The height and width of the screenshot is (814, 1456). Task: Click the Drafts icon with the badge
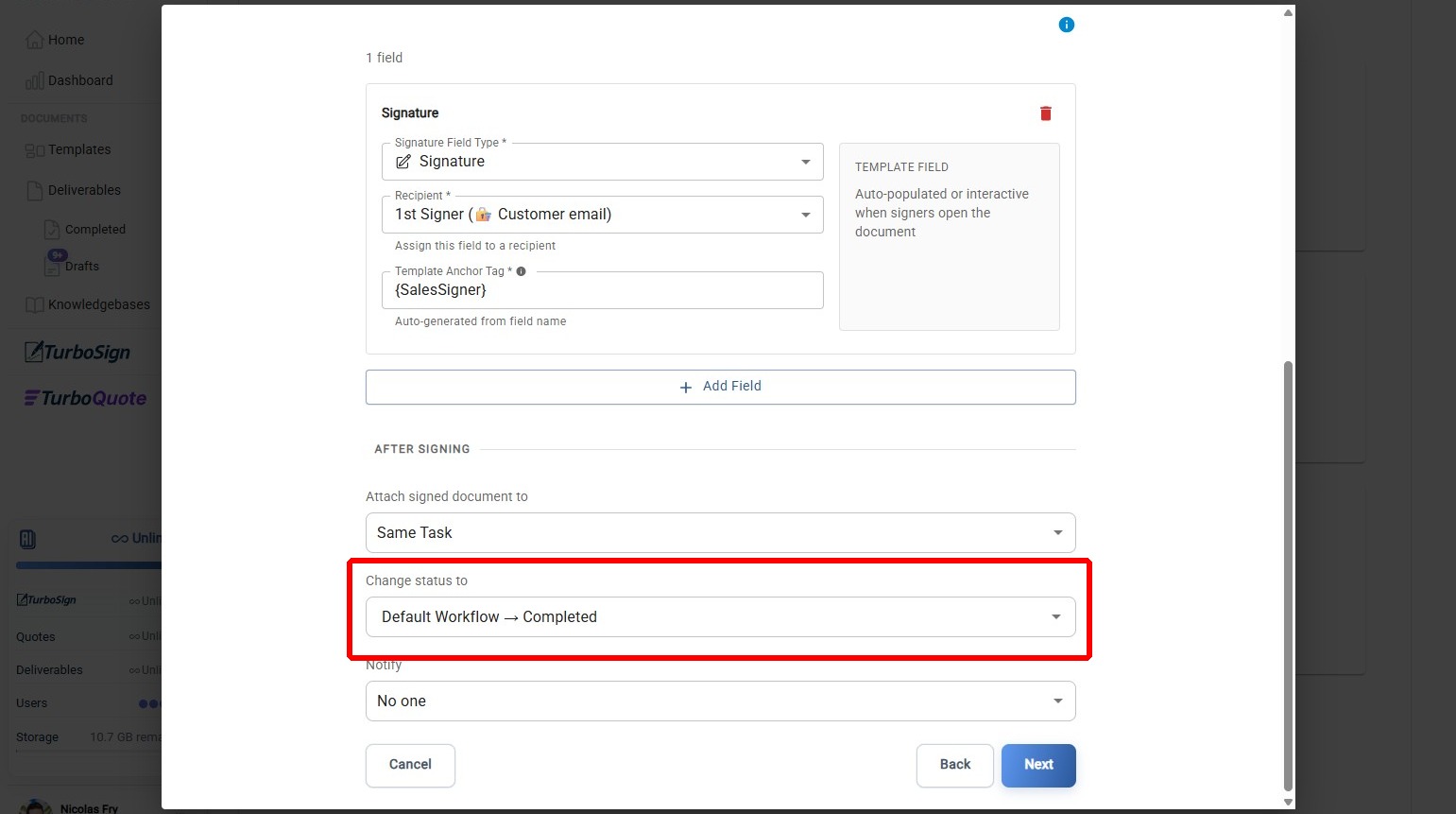pyautogui.click(x=53, y=264)
